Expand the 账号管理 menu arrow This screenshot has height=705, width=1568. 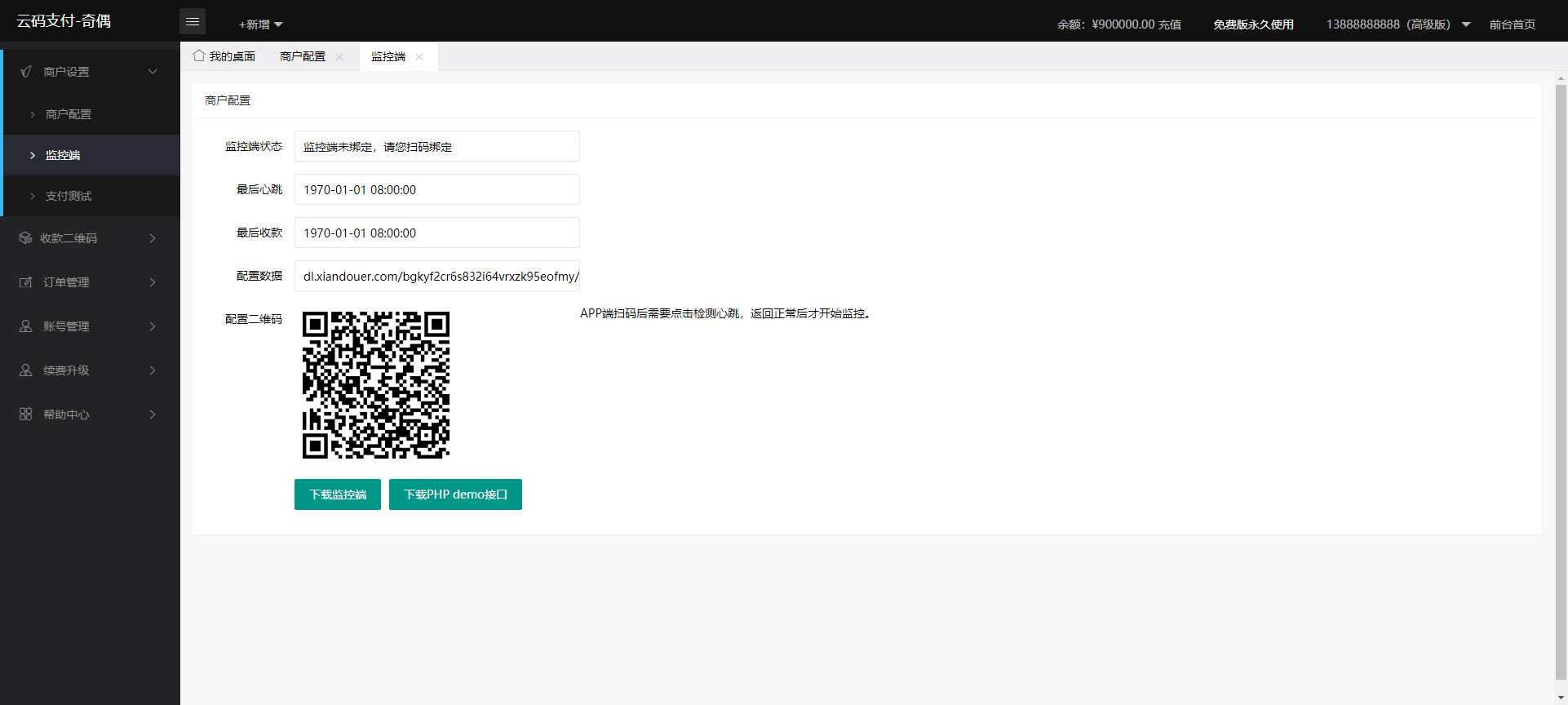click(x=153, y=326)
